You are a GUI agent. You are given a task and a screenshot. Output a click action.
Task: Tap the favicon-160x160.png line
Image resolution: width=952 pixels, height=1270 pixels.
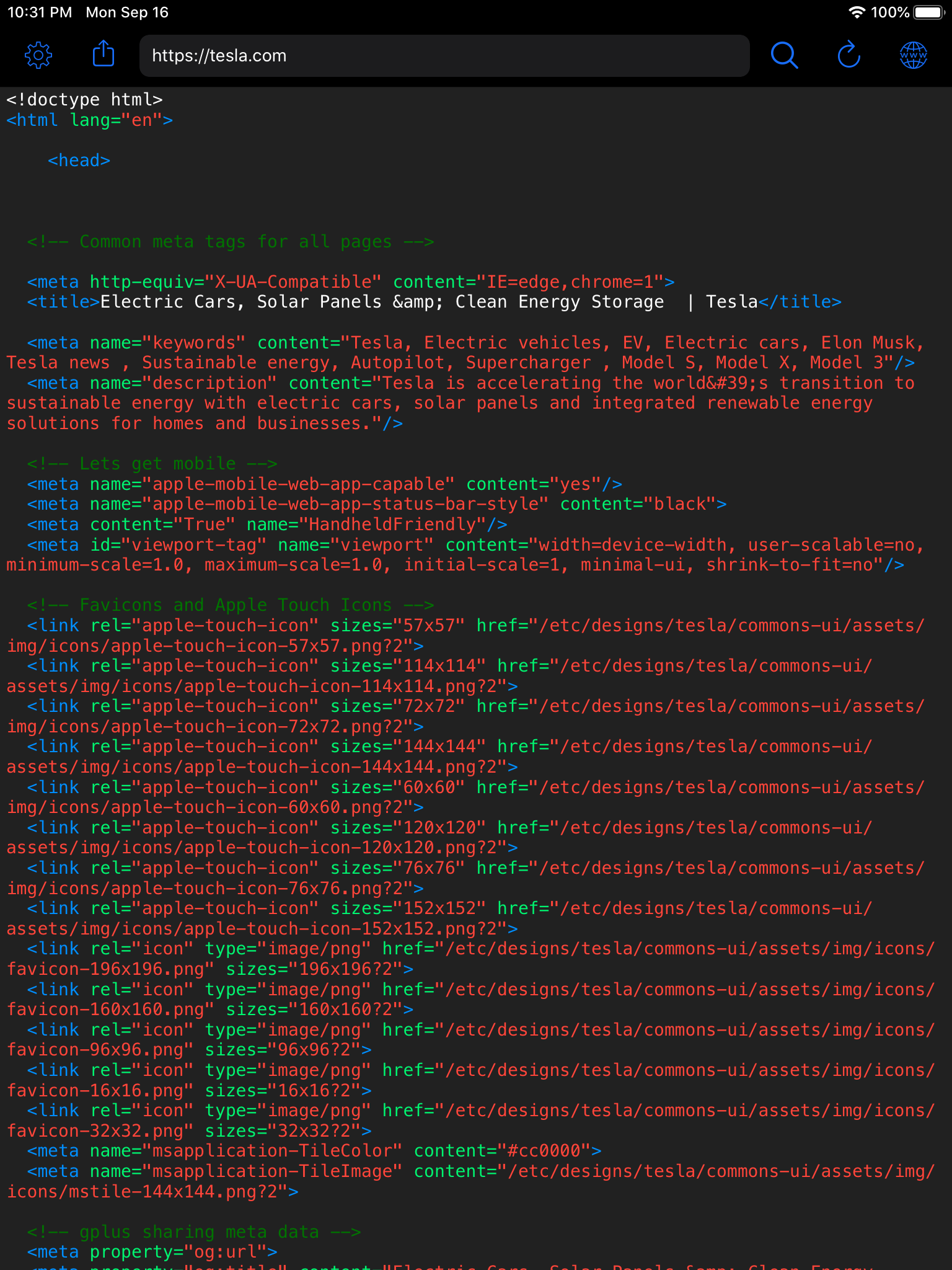point(470,999)
